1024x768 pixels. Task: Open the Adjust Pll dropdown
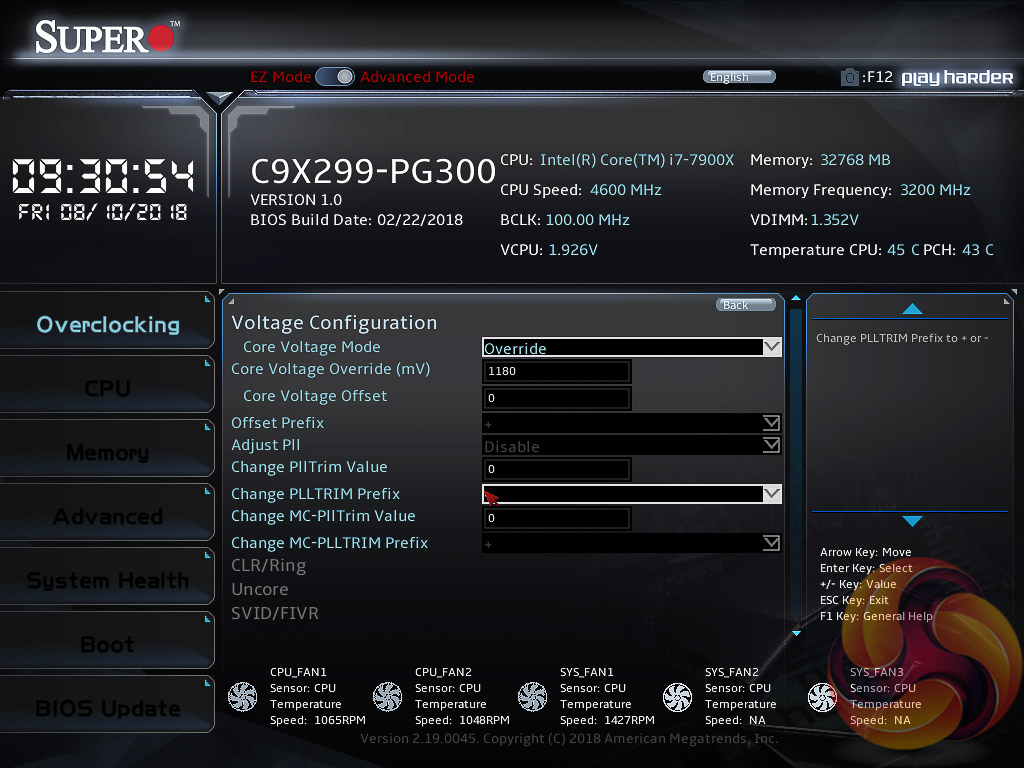tap(632, 445)
